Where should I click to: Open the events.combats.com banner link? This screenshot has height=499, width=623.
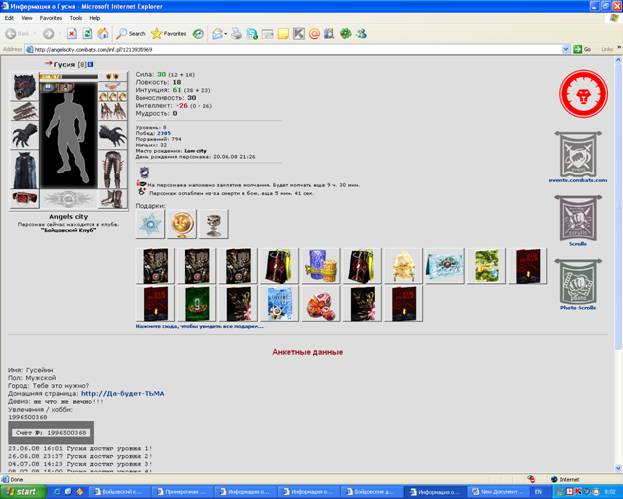click(578, 157)
